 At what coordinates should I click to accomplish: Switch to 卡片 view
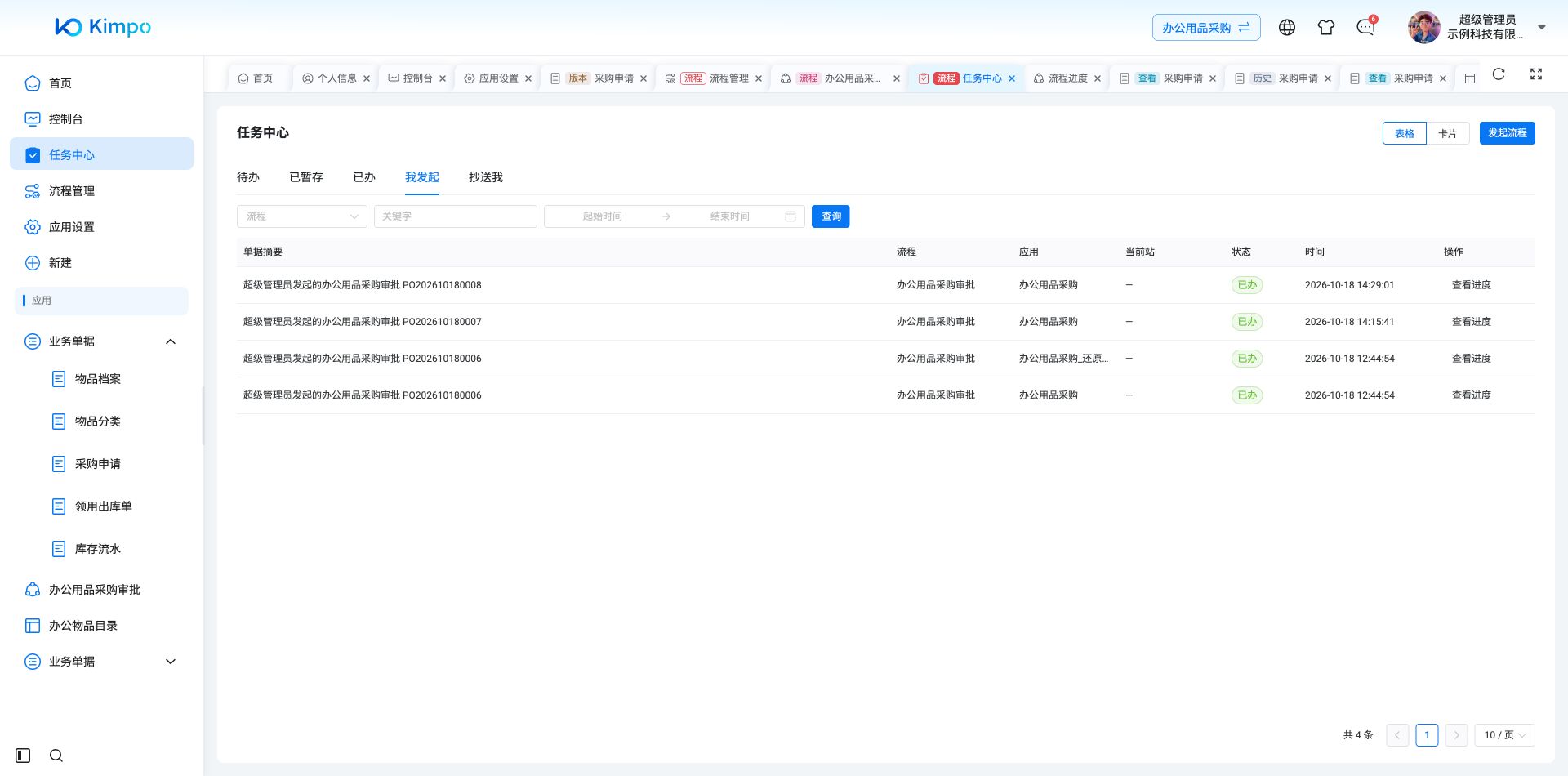1448,133
